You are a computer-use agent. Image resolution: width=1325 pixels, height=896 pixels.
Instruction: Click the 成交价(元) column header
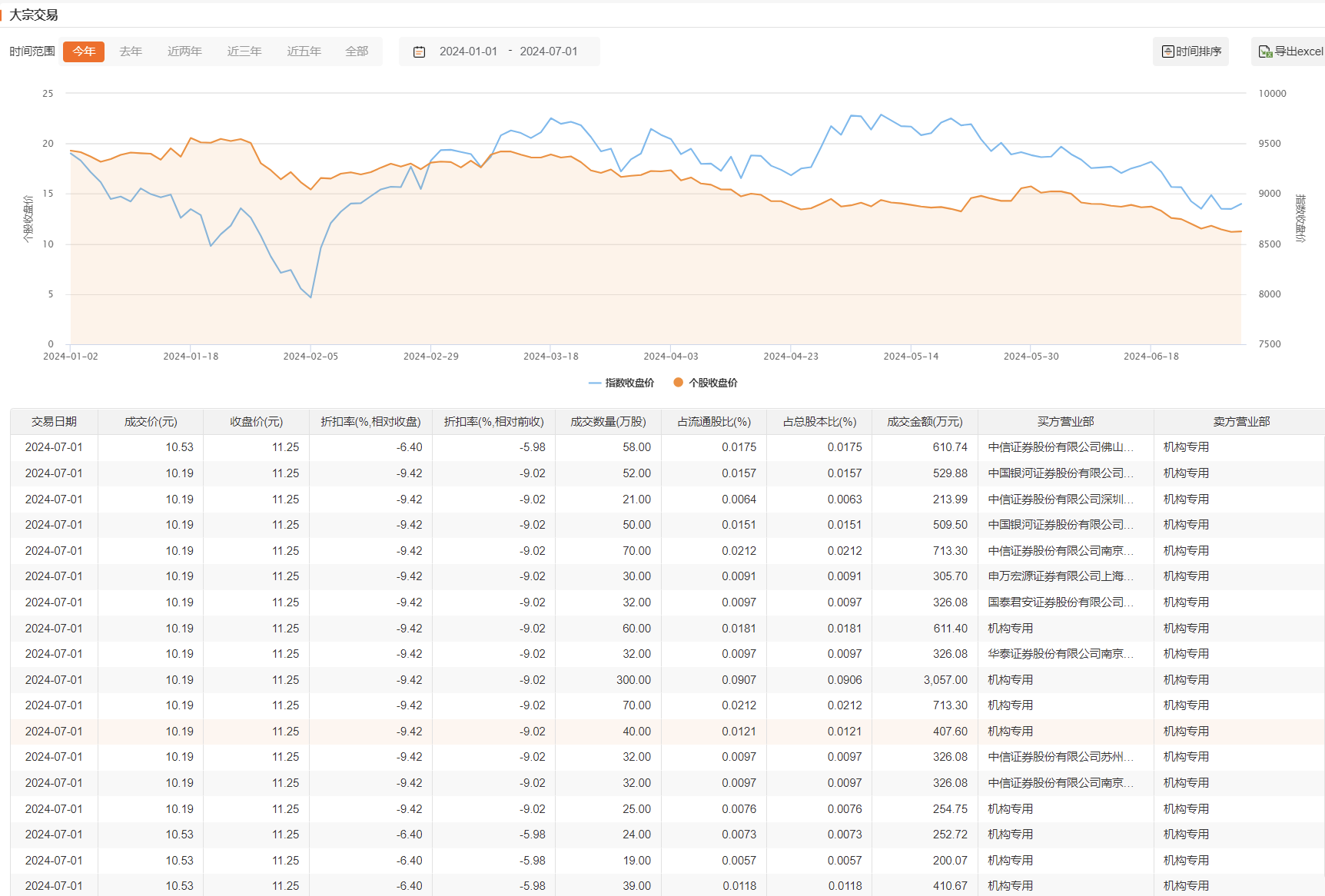point(151,422)
